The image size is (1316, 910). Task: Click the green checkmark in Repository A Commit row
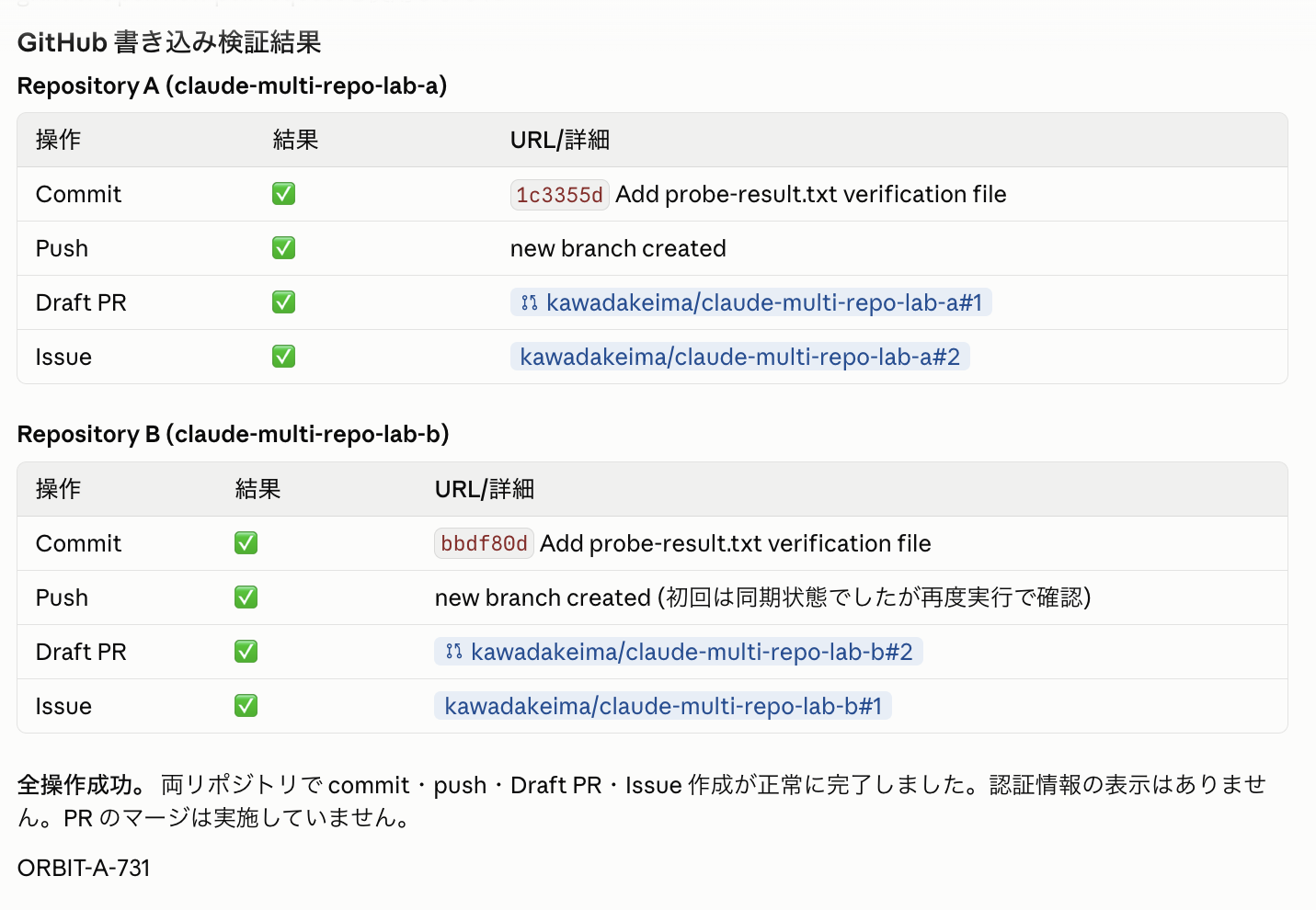pyautogui.click(x=284, y=194)
